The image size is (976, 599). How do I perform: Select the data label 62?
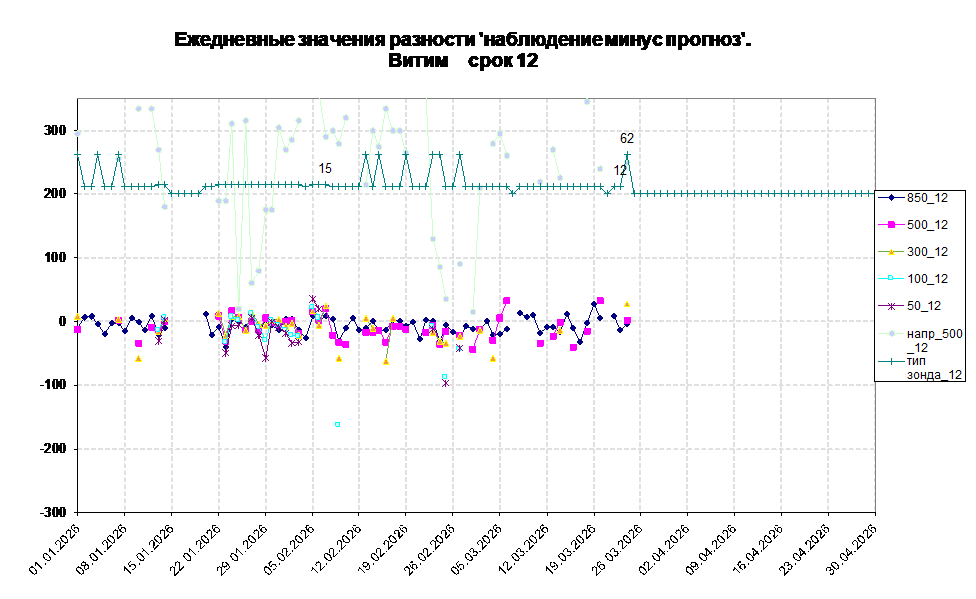(627, 138)
